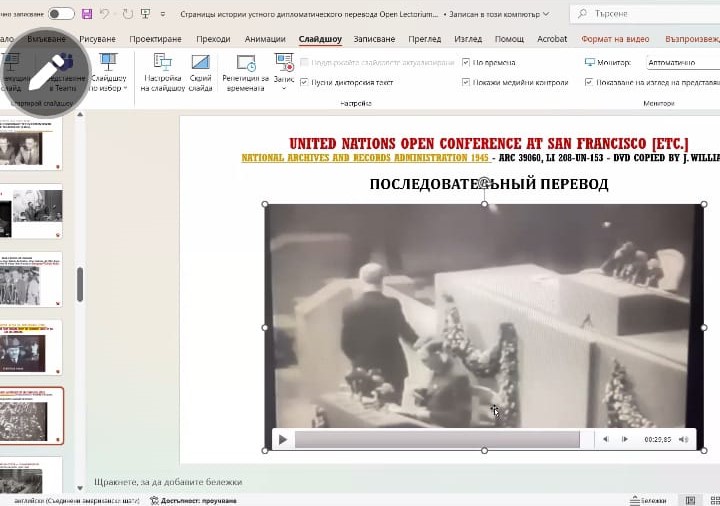This screenshot has height=506, width=720.
Task: Step video back one frame
Action: (605, 439)
